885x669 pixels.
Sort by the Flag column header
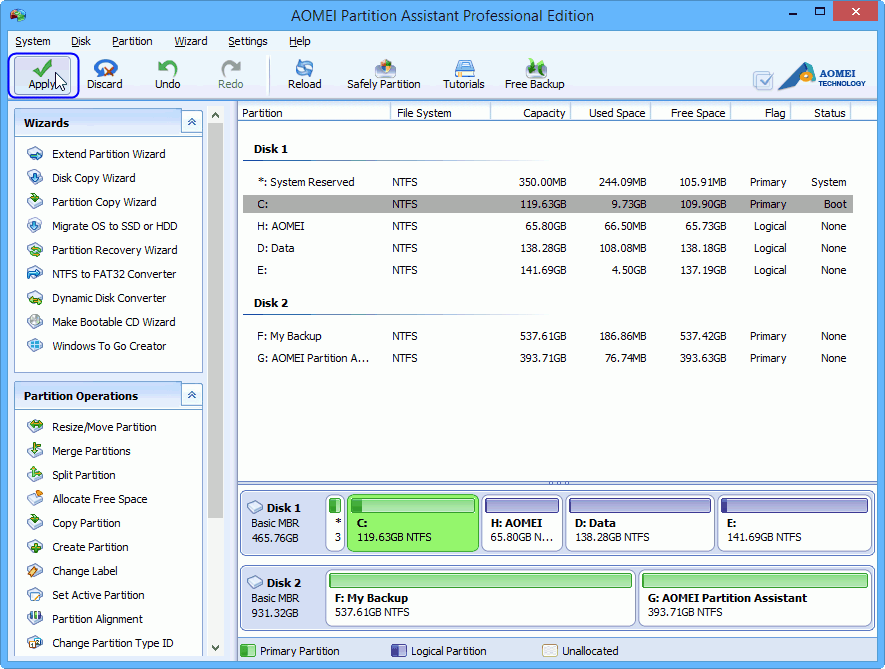761,113
